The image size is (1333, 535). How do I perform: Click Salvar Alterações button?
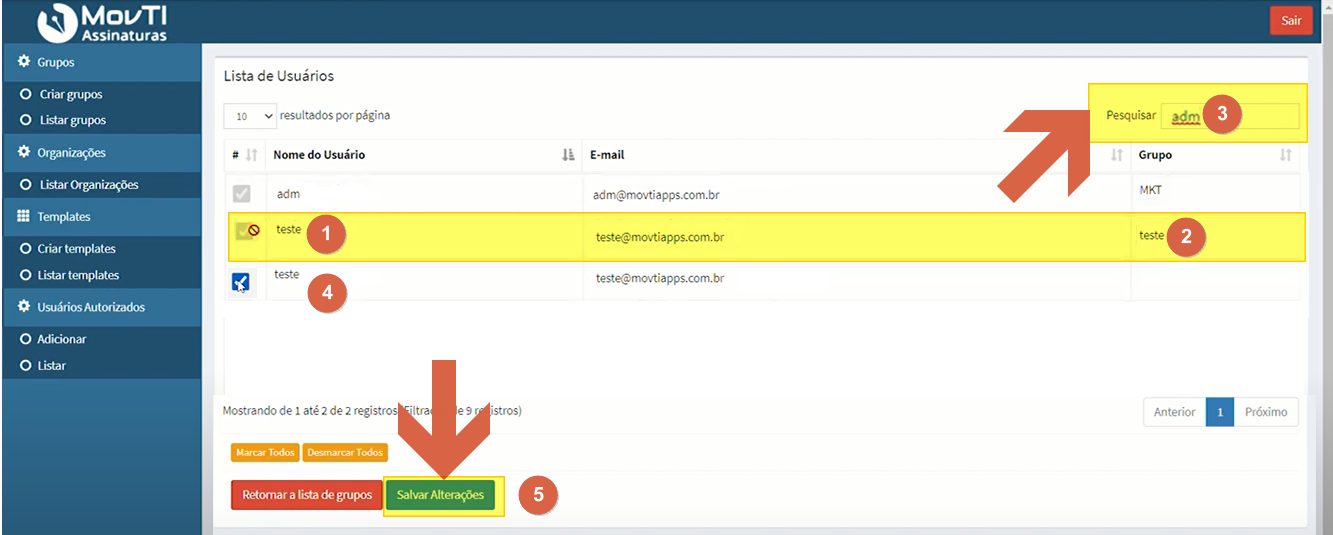440,495
